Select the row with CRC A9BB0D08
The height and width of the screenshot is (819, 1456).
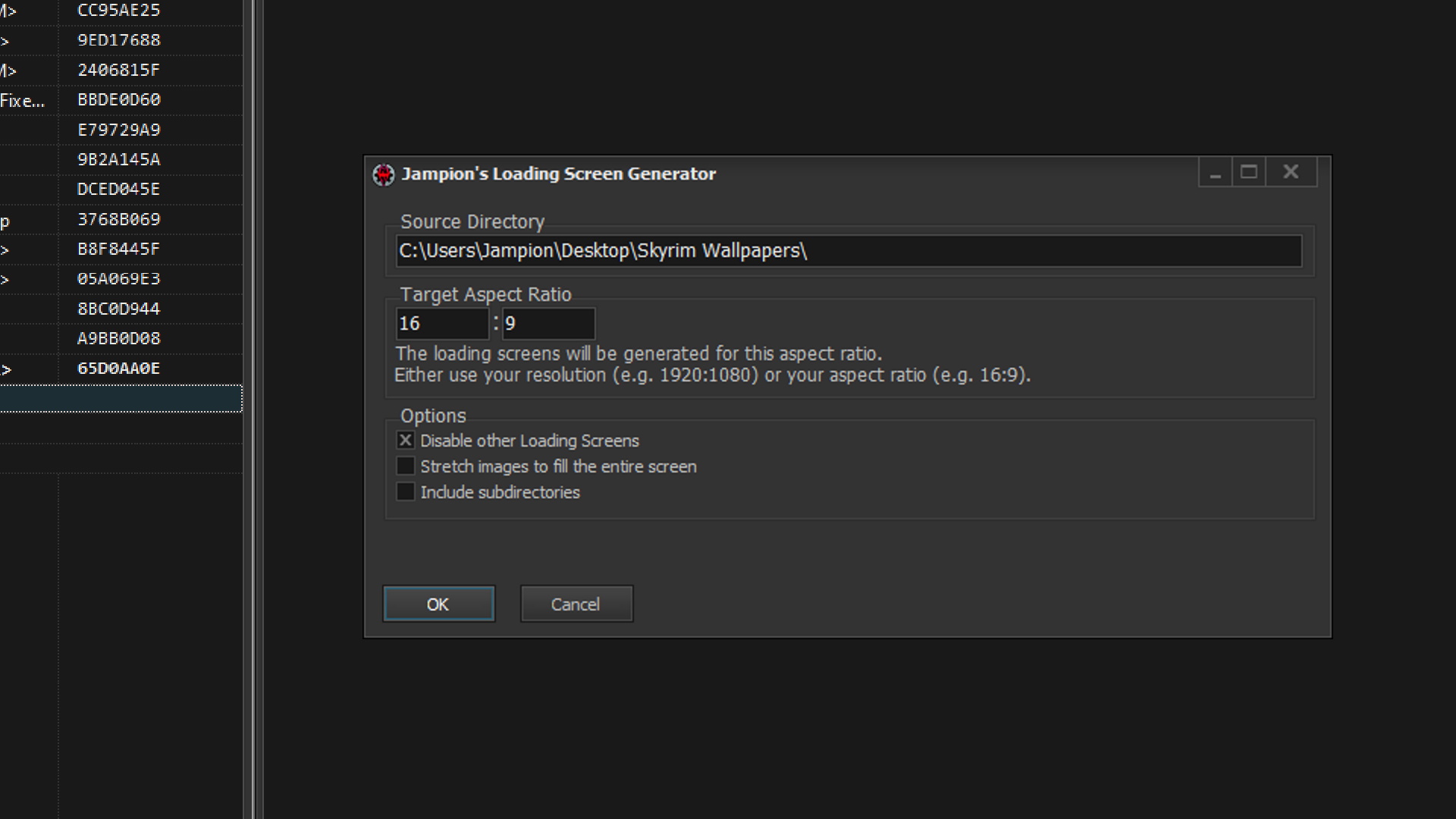coord(118,339)
